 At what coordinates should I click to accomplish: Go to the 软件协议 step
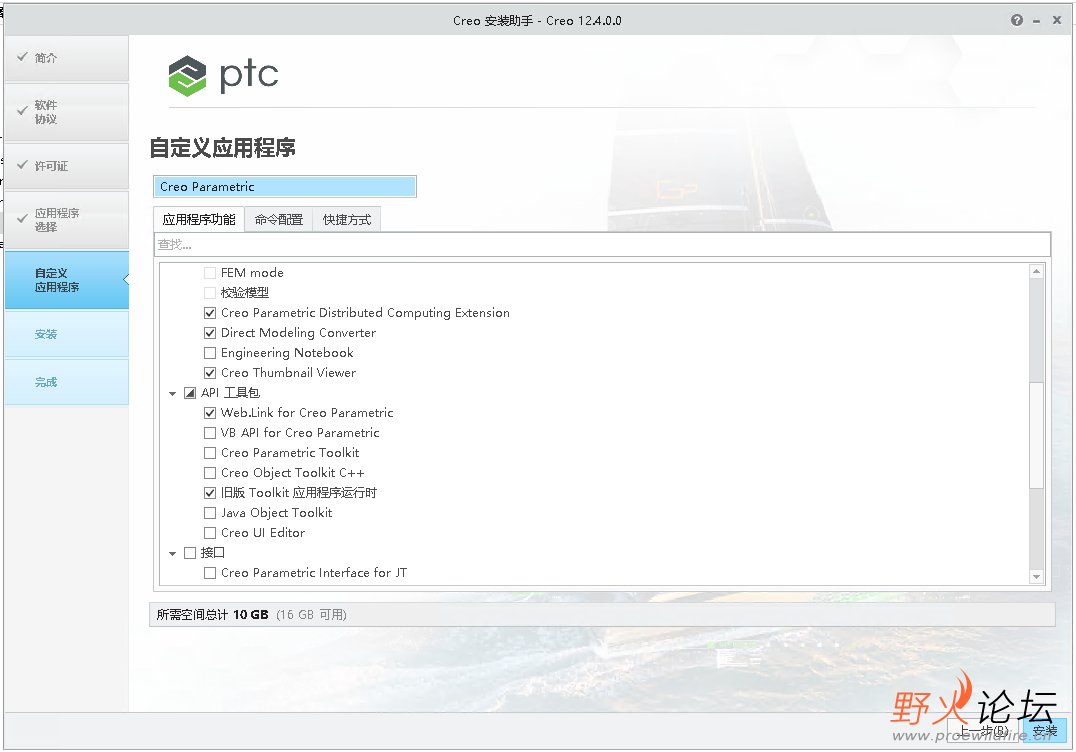point(67,112)
